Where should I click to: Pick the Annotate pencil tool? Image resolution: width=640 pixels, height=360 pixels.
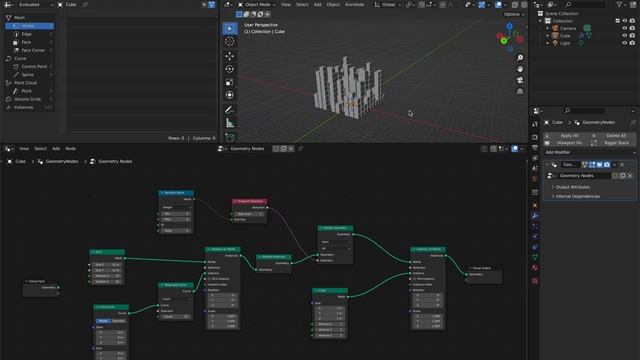coord(230,109)
